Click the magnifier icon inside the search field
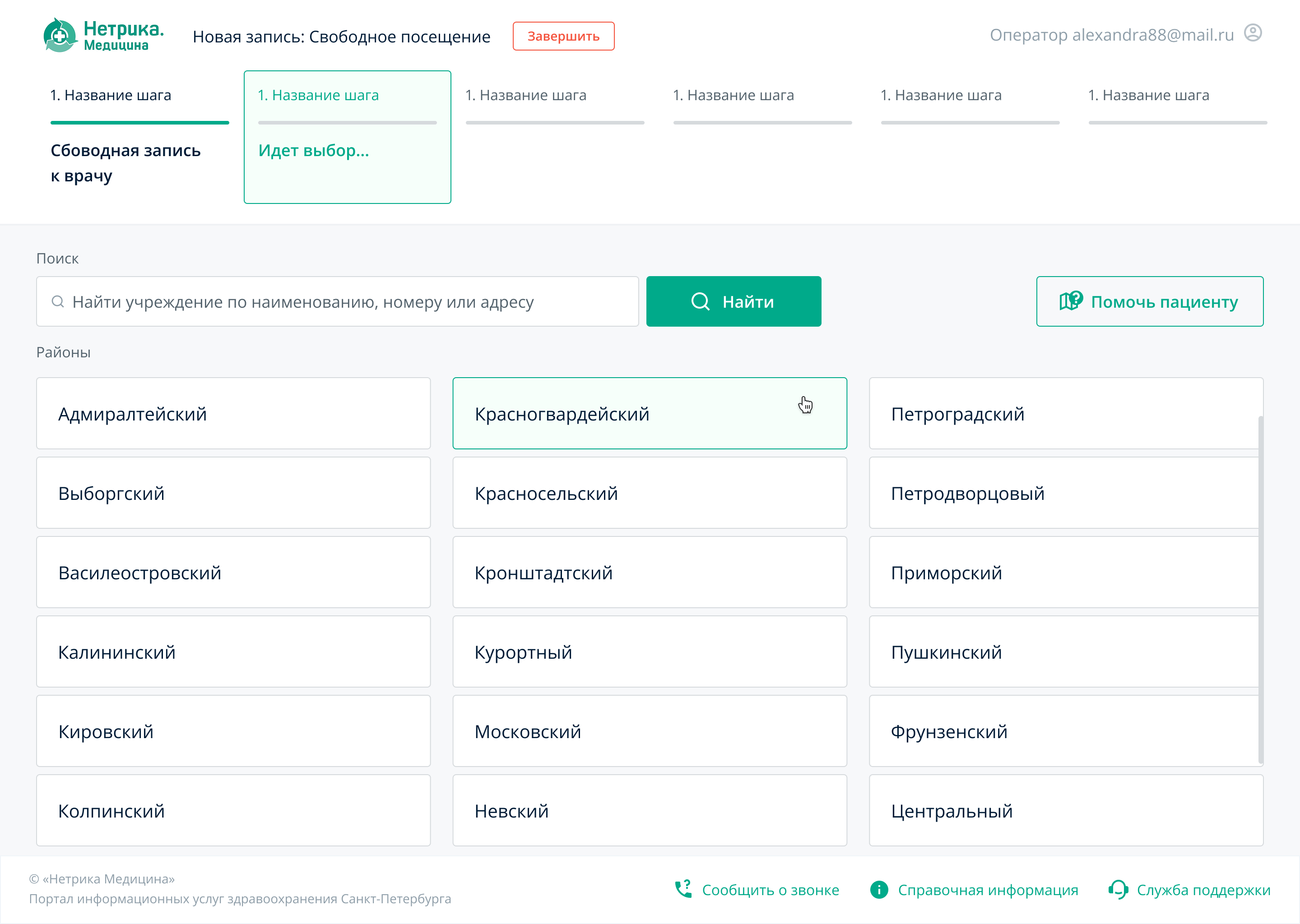Image resolution: width=1300 pixels, height=924 pixels. pyautogui.click(x=57, y=301)
